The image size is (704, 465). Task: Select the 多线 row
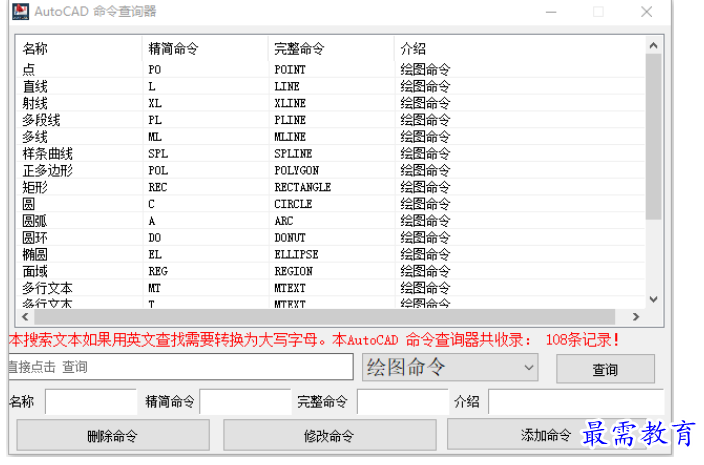(x=331, y=137)
